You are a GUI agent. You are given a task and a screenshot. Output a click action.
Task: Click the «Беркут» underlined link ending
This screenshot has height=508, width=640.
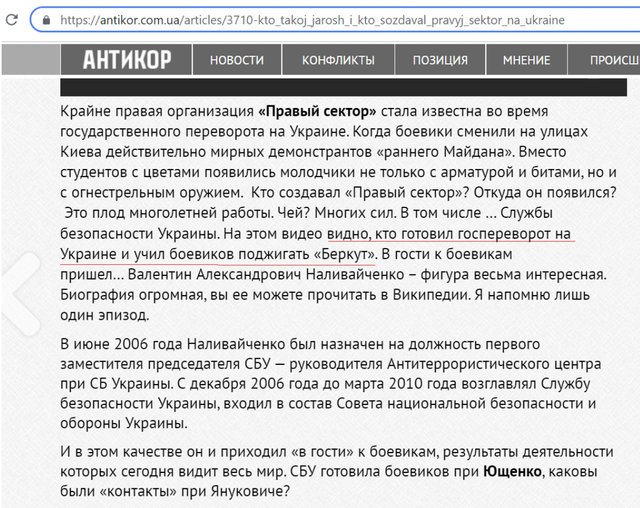(340, 254)
